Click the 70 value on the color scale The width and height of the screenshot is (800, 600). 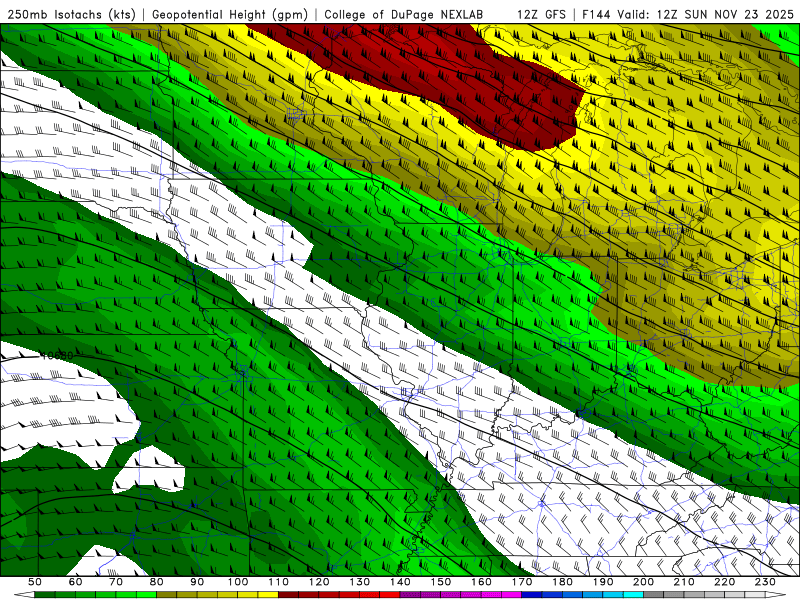116,582
